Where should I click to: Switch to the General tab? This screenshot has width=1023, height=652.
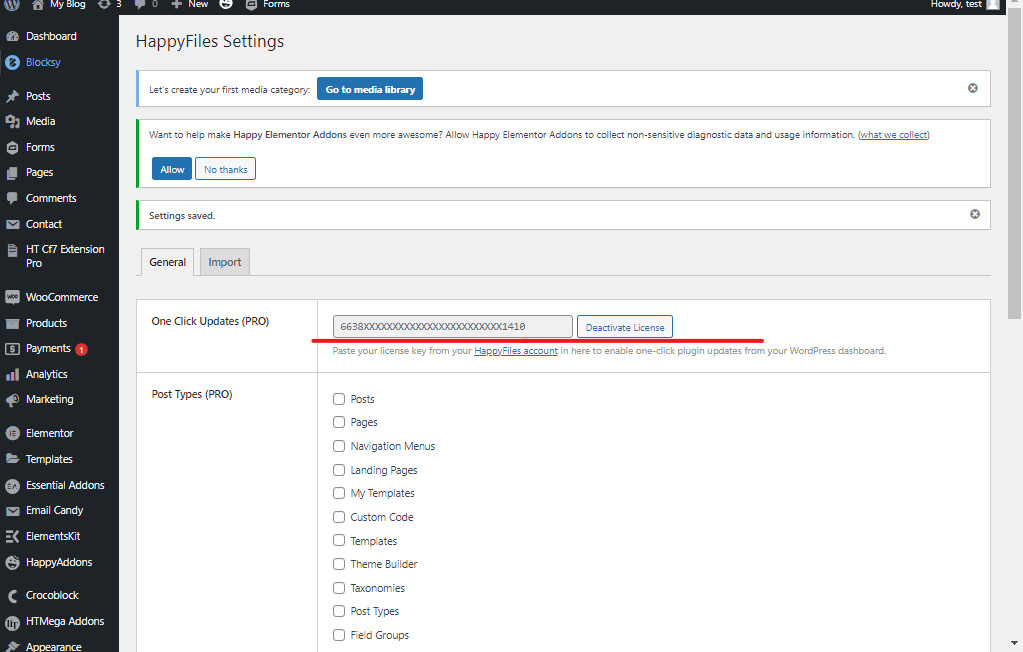pos(168,262)
